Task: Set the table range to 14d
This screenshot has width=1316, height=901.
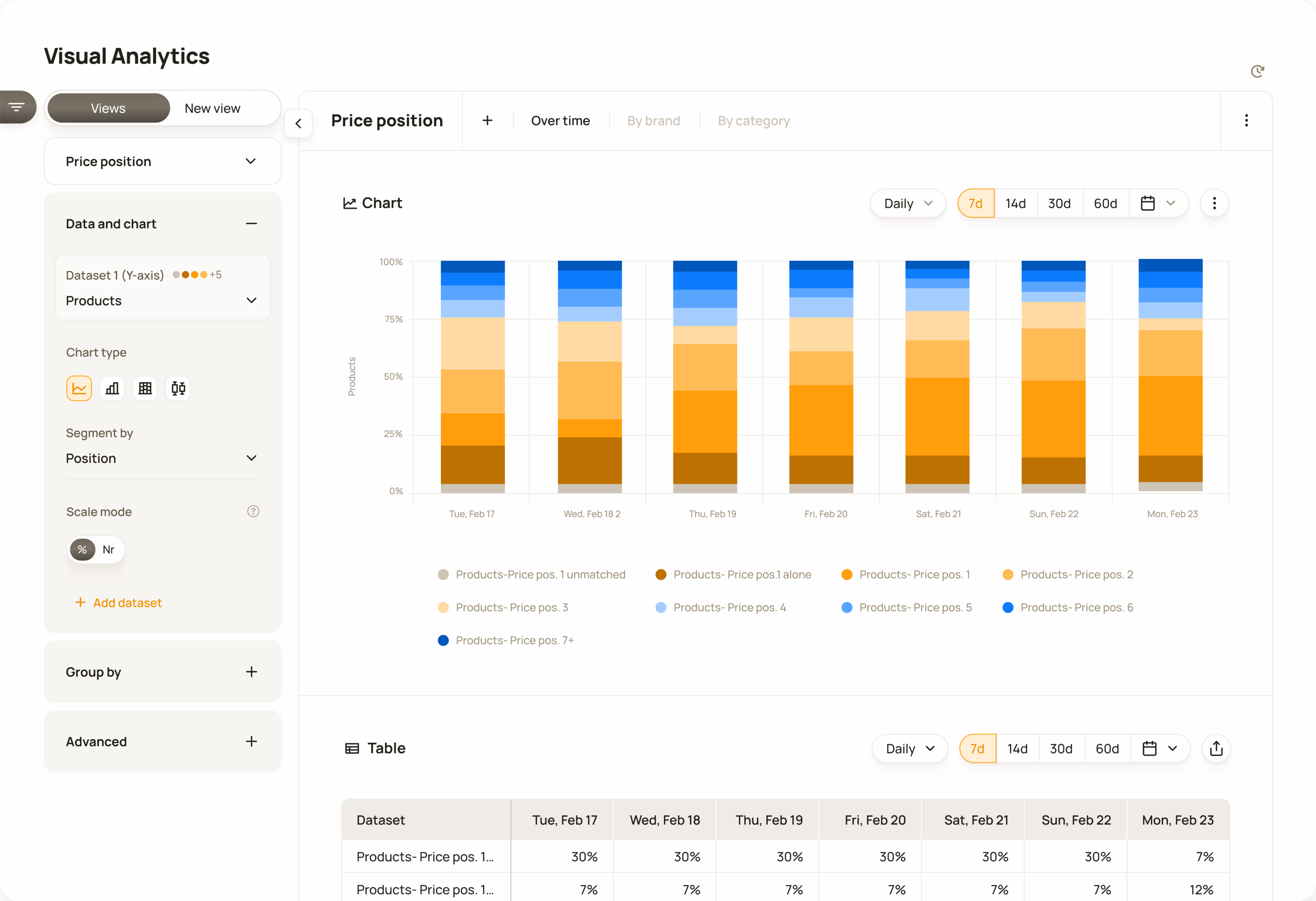Action: click(x=1017, y=749)
